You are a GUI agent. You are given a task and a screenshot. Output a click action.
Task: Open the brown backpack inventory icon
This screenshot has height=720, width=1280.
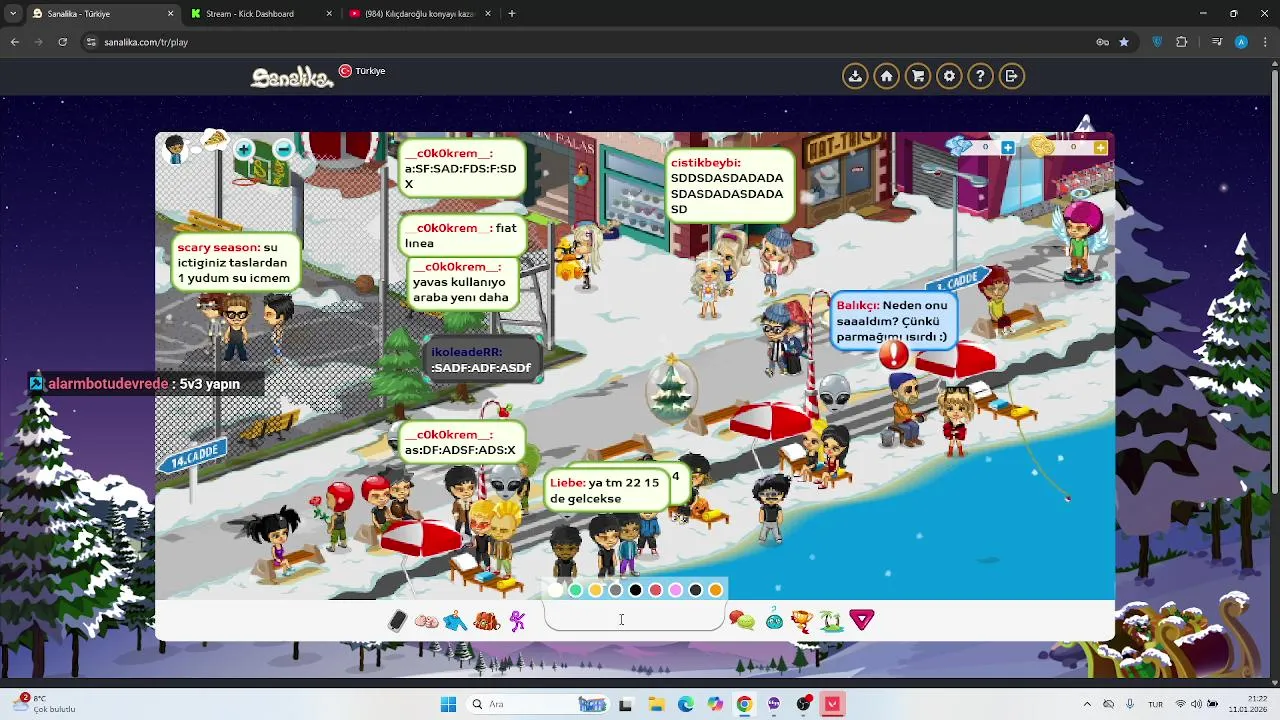(486, 621)
